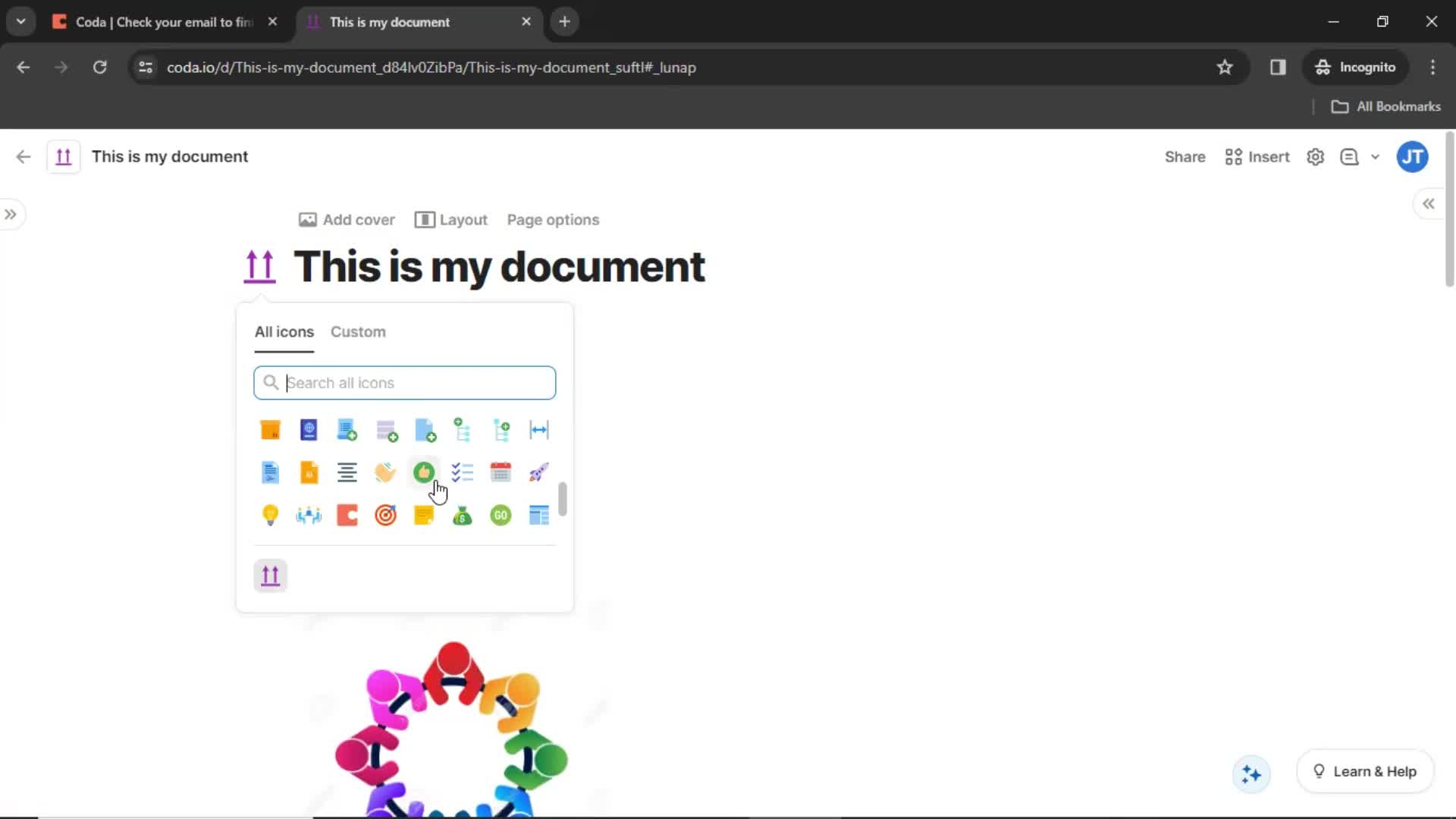
Task: Select the red target bullseye icon
Action: [x=385, y=514]
